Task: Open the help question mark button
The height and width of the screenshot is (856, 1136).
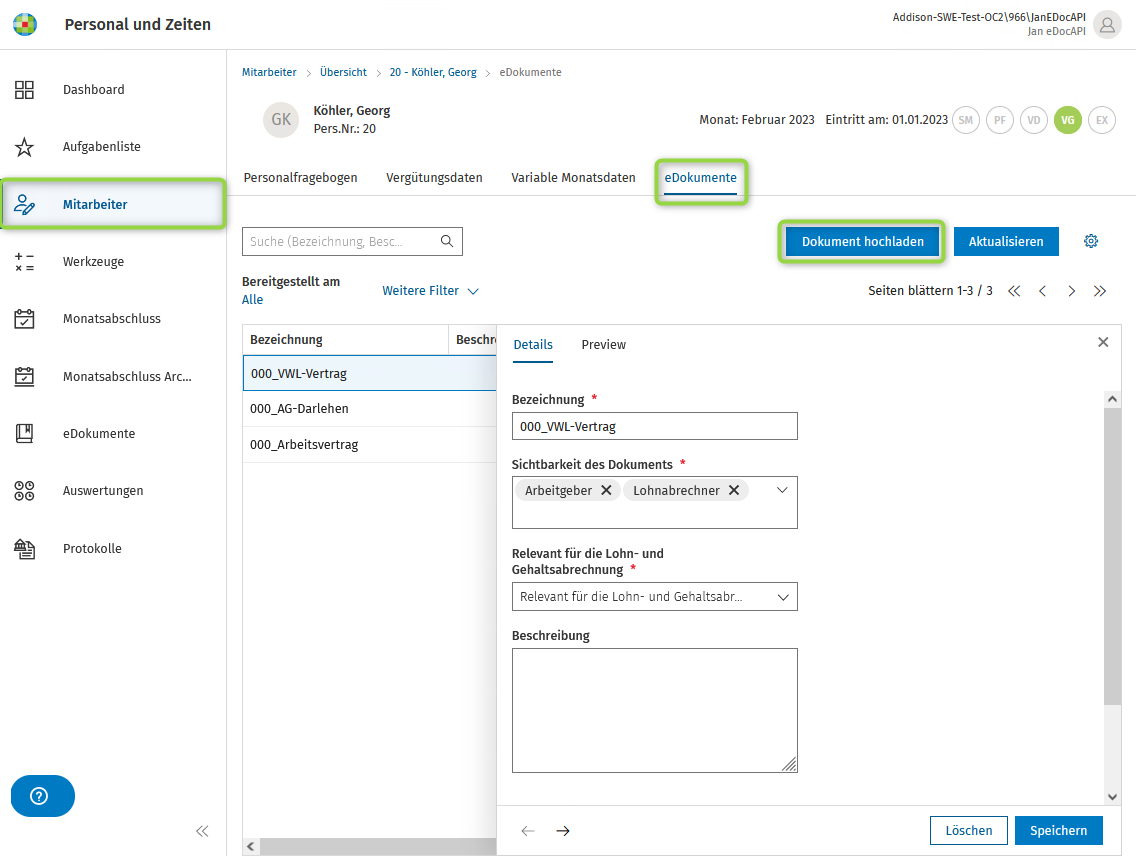Action: tap(40, 796)
